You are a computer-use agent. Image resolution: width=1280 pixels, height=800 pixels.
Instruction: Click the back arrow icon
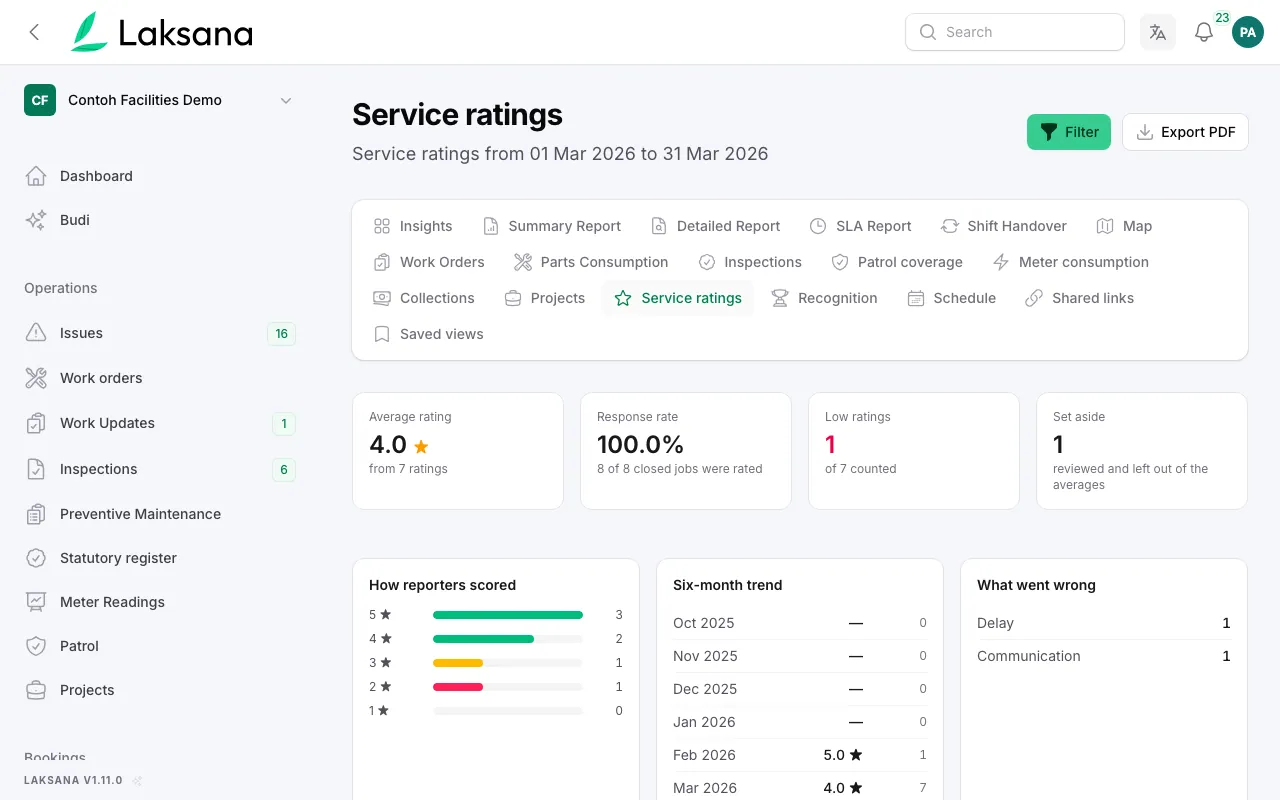35,32
